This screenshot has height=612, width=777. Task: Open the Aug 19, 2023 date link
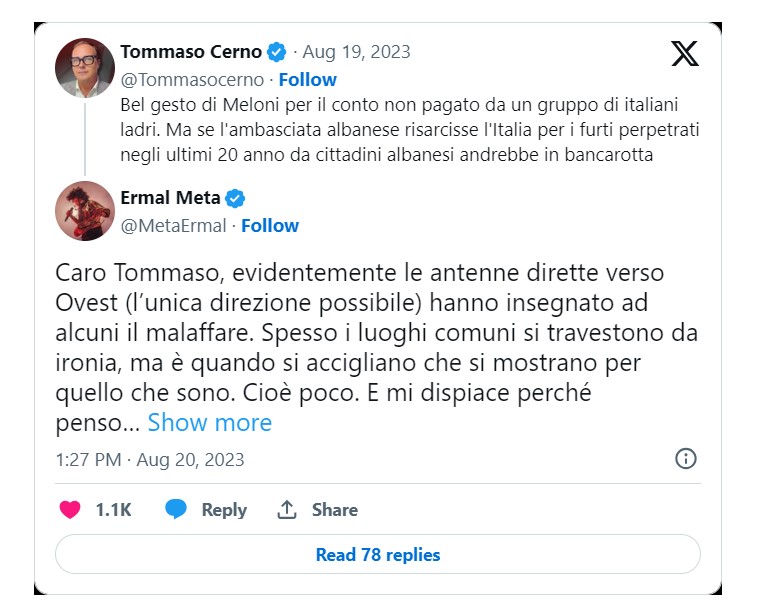[356, 52]
